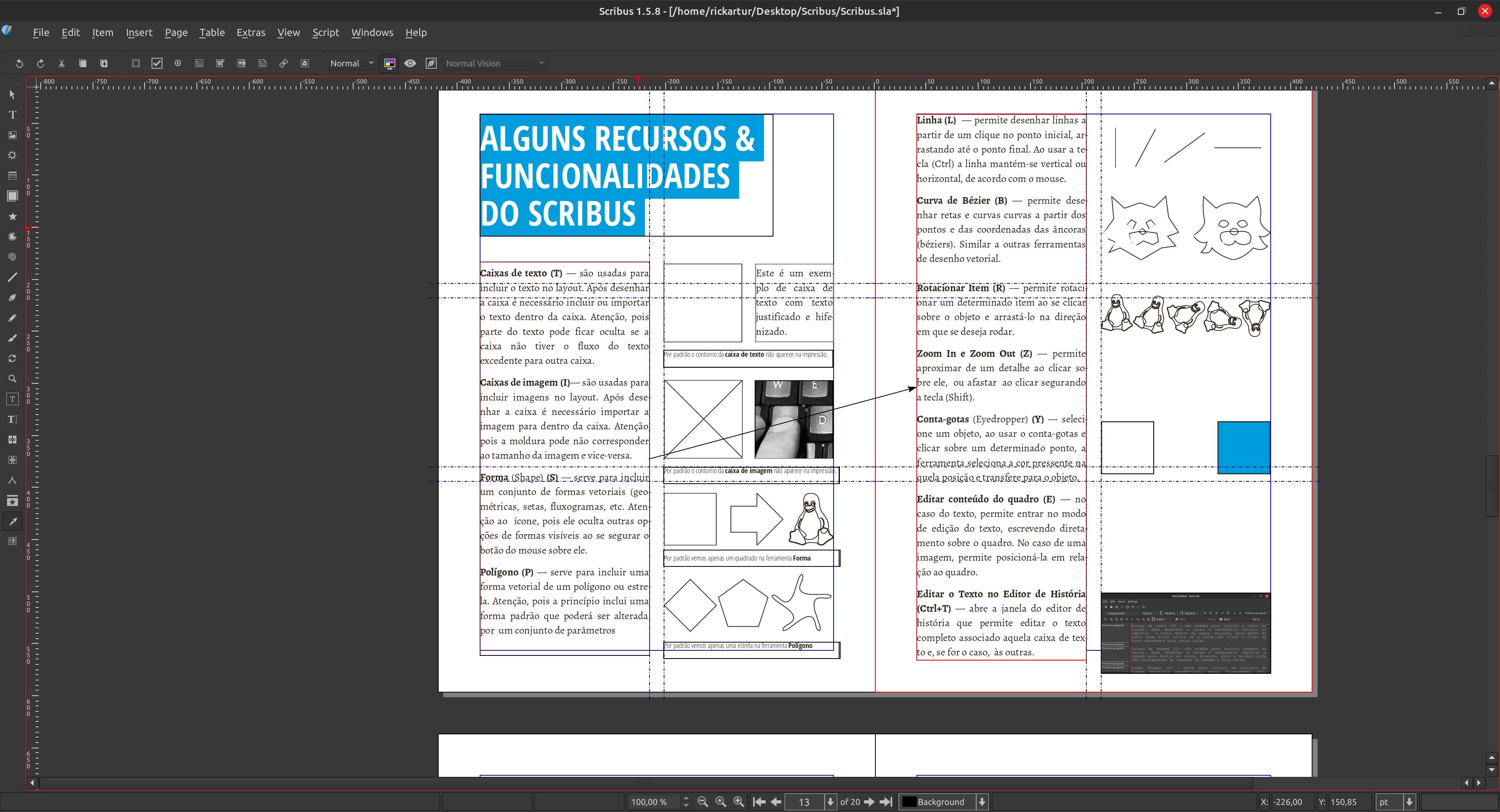Open the File menu
Image resolution: width=1500 pixels, height=812 pixels.
(x=41, y=32)
